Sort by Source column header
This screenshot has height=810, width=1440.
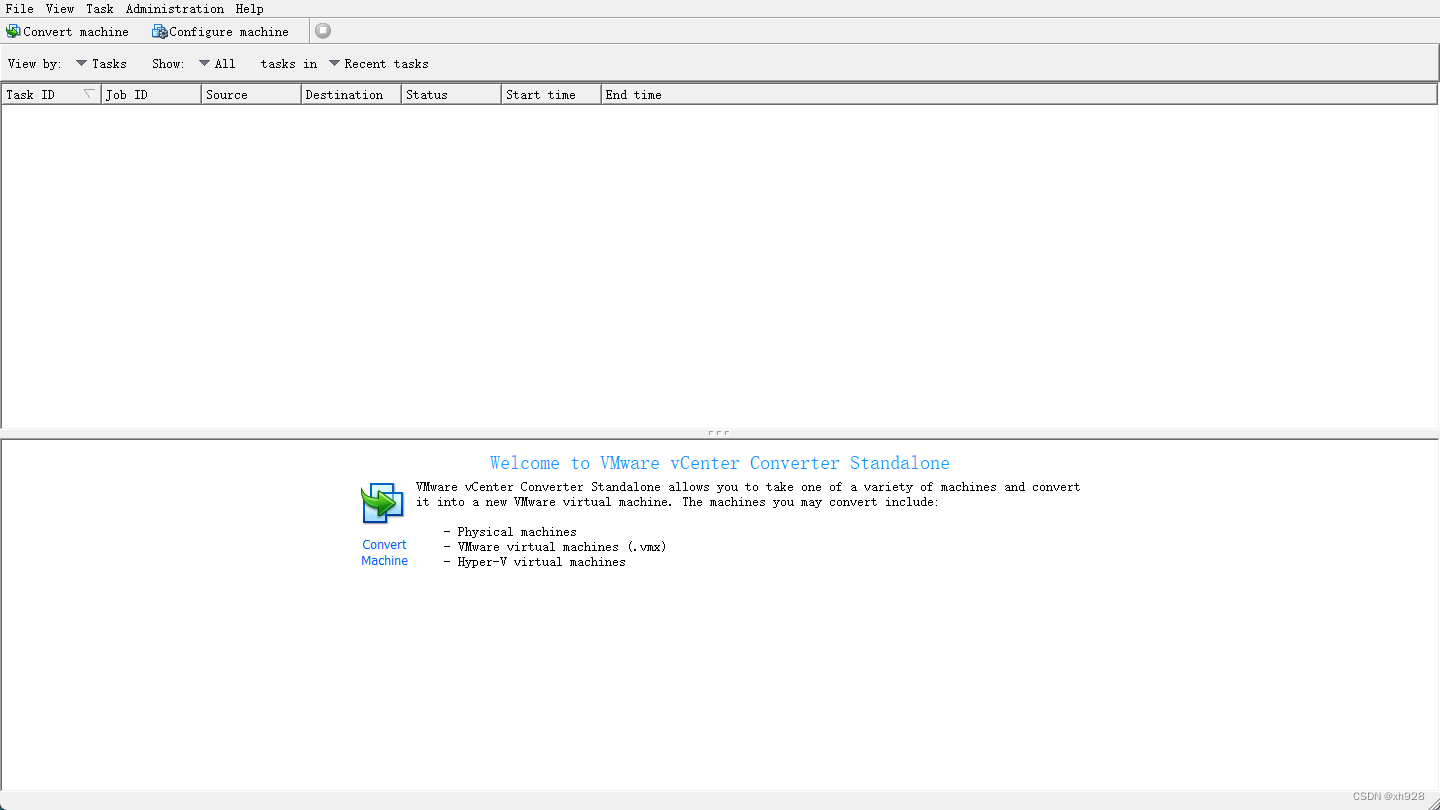tap(251, 94)
